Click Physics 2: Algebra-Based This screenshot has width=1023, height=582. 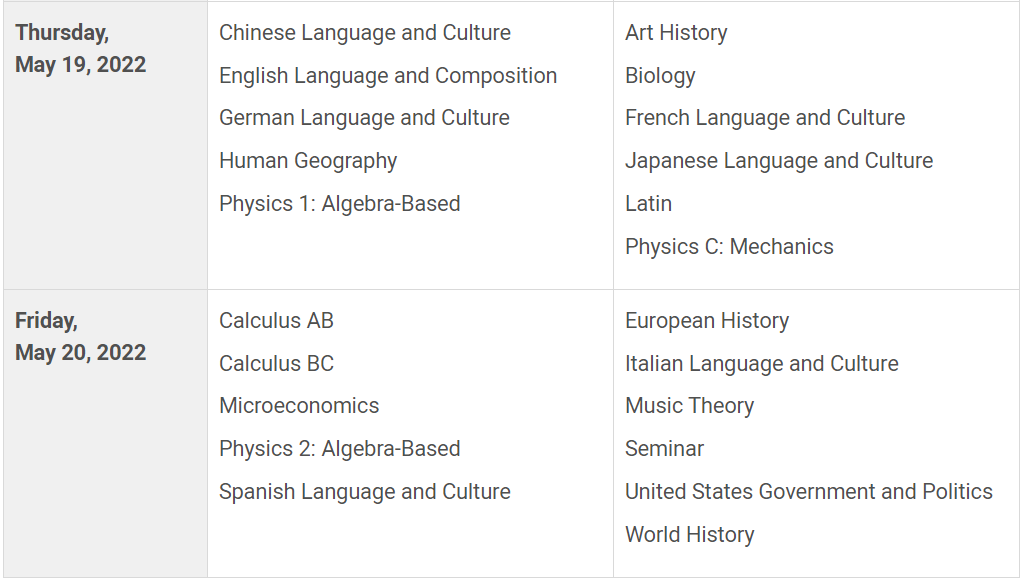(x=340, y=449)
